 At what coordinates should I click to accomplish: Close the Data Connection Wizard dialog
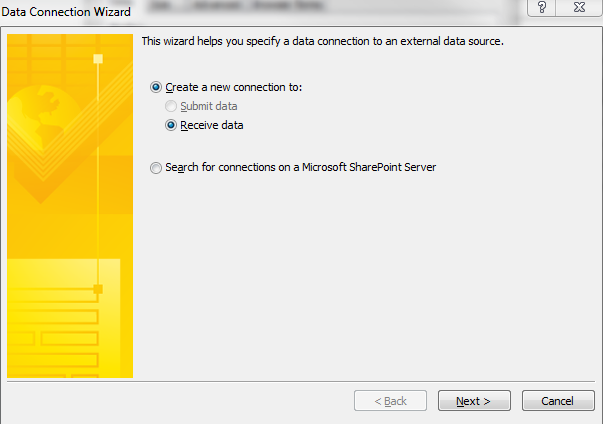click(579, 7)
